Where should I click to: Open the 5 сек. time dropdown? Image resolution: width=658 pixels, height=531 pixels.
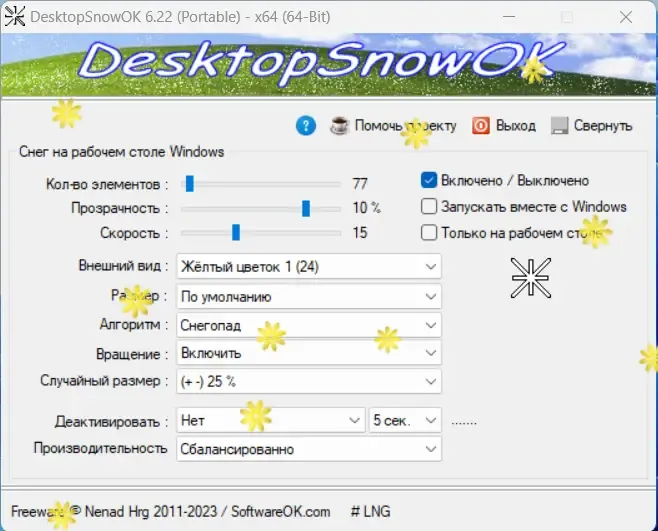[405, 420]
